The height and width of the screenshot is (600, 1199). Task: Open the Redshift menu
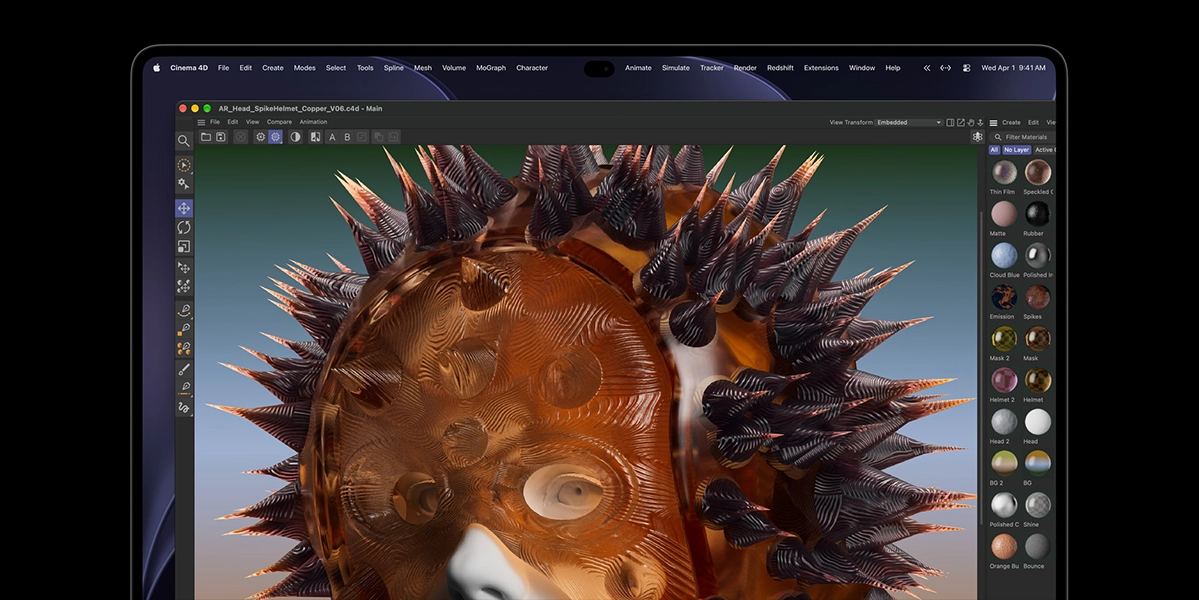(x=780, y=68)
